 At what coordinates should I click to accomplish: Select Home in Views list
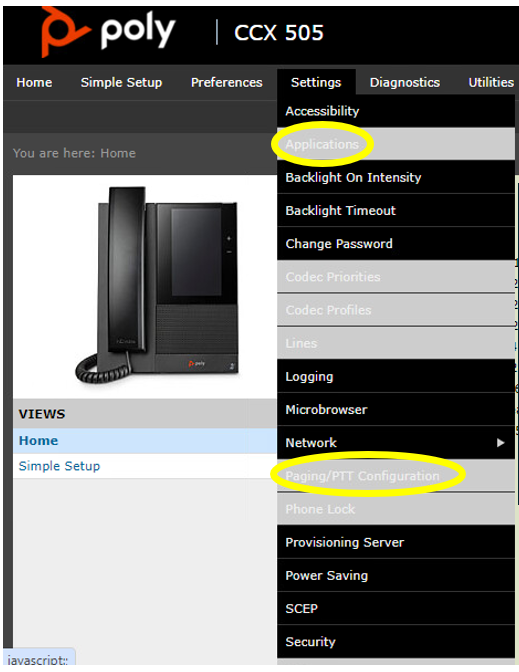coord(145,441)
